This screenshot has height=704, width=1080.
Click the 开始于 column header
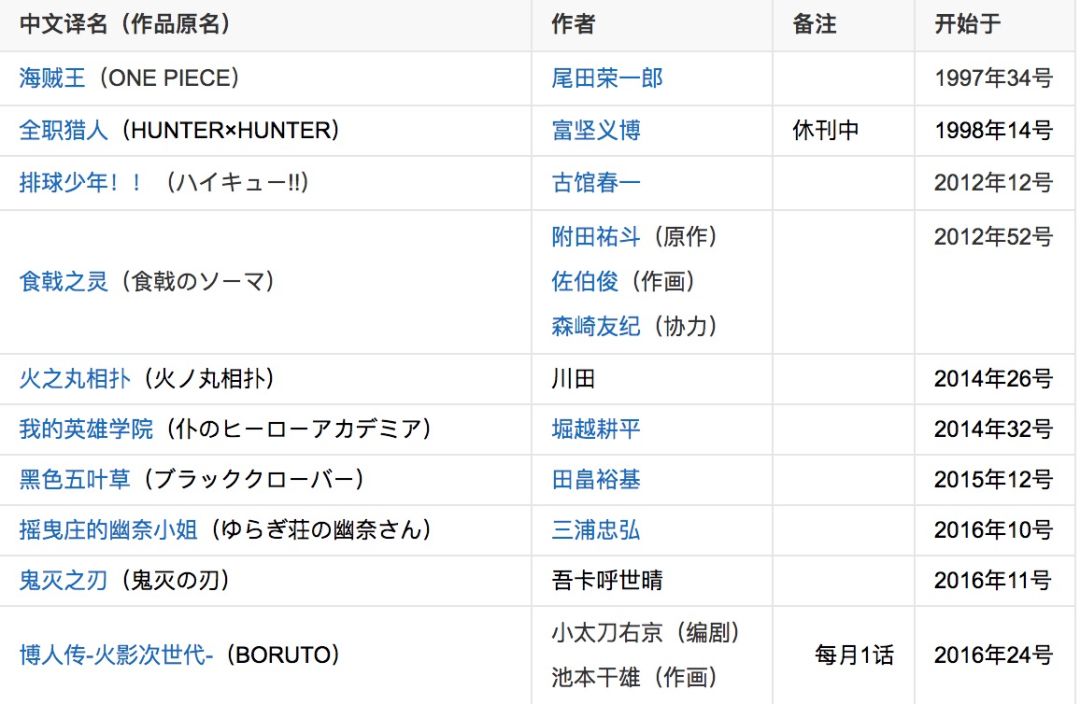pos(967,24)
